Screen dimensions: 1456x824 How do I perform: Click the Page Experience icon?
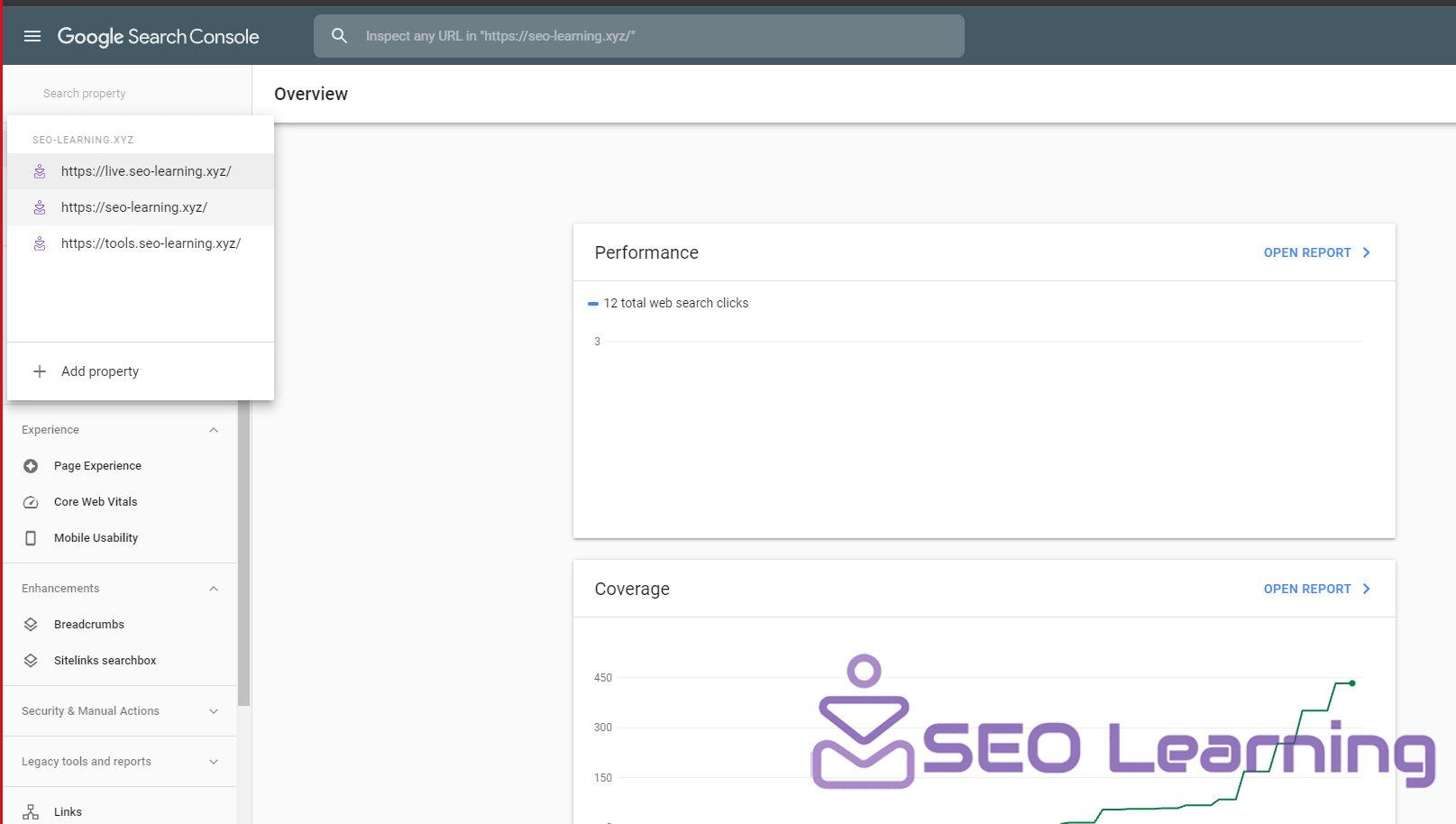point(31,466)
